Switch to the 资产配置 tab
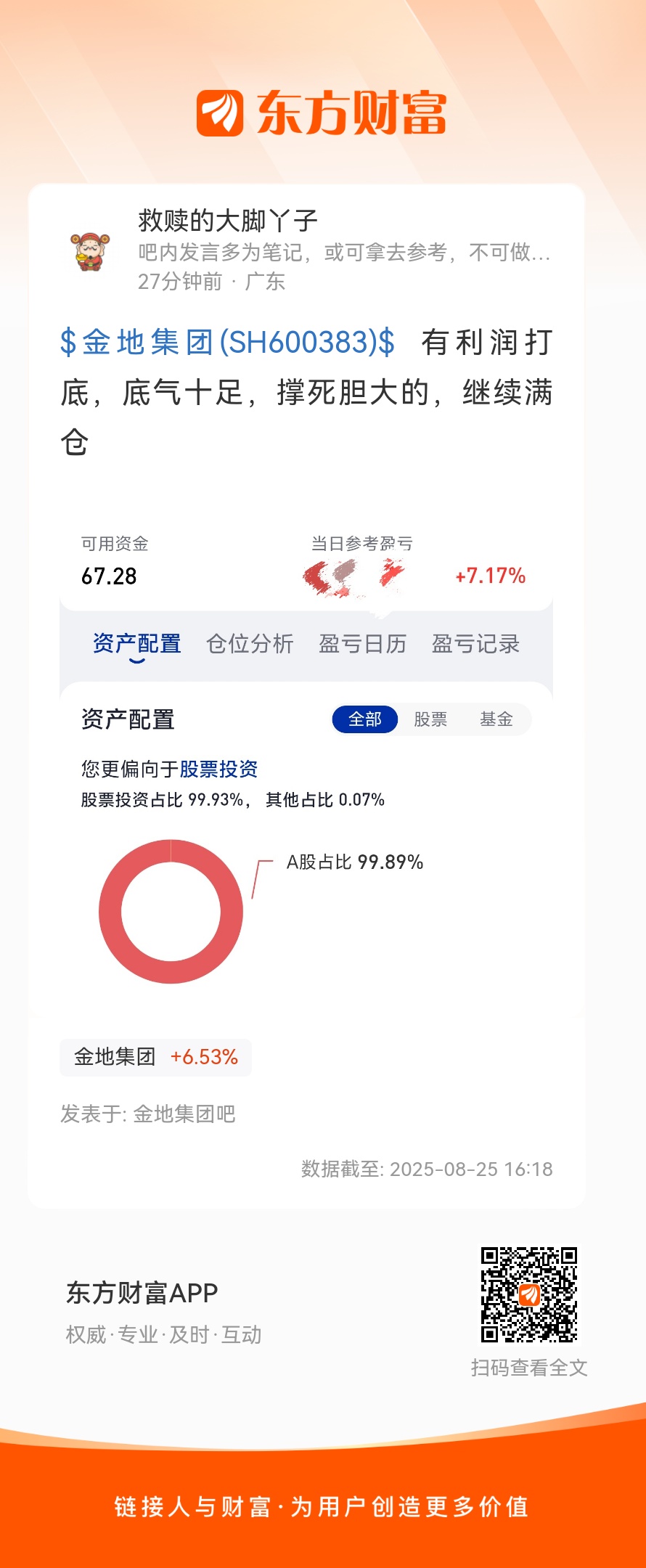Screen dimensions: 646x1568 137,644
